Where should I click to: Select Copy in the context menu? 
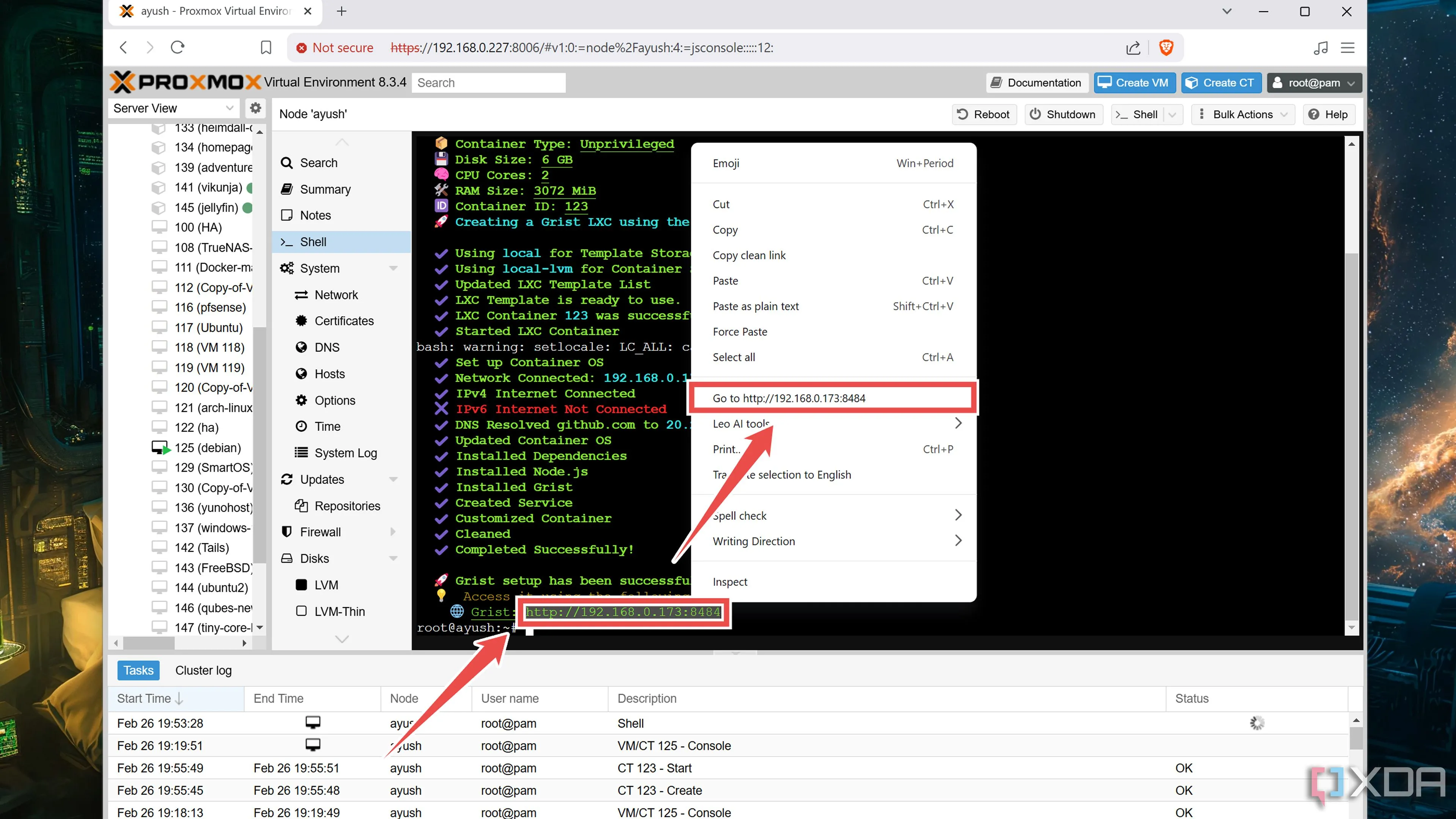click(x=833, y=230)
